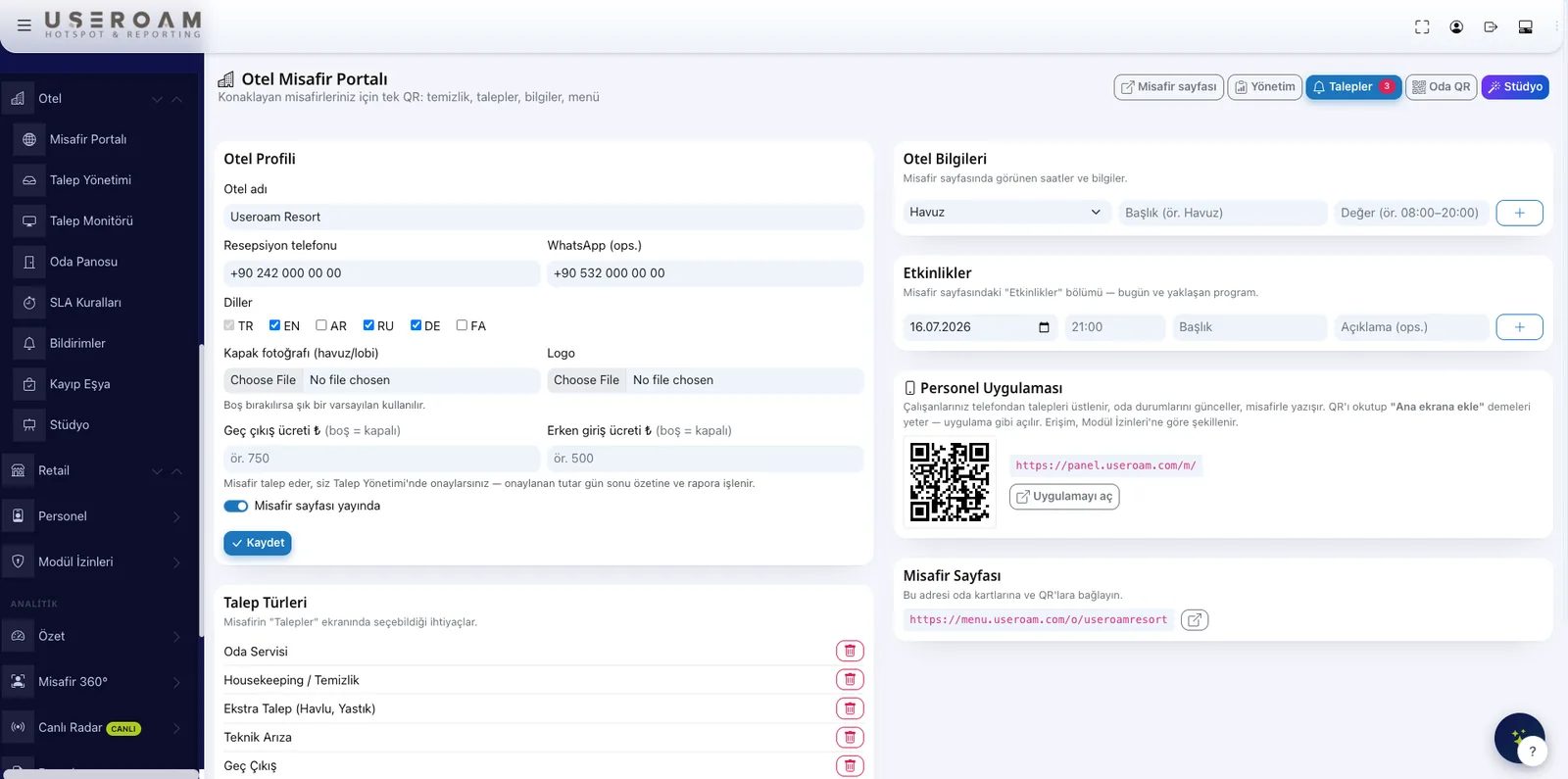Click the Misafir 360° person icon
The image size is (1568, 779).
point(18,681)
